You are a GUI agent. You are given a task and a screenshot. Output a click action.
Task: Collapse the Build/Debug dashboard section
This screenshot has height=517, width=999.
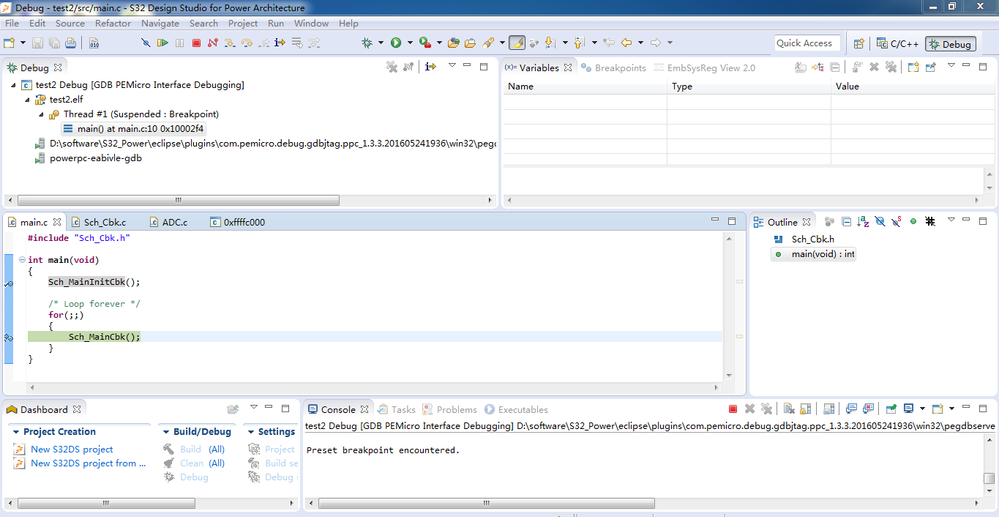(x=166, y=432)
